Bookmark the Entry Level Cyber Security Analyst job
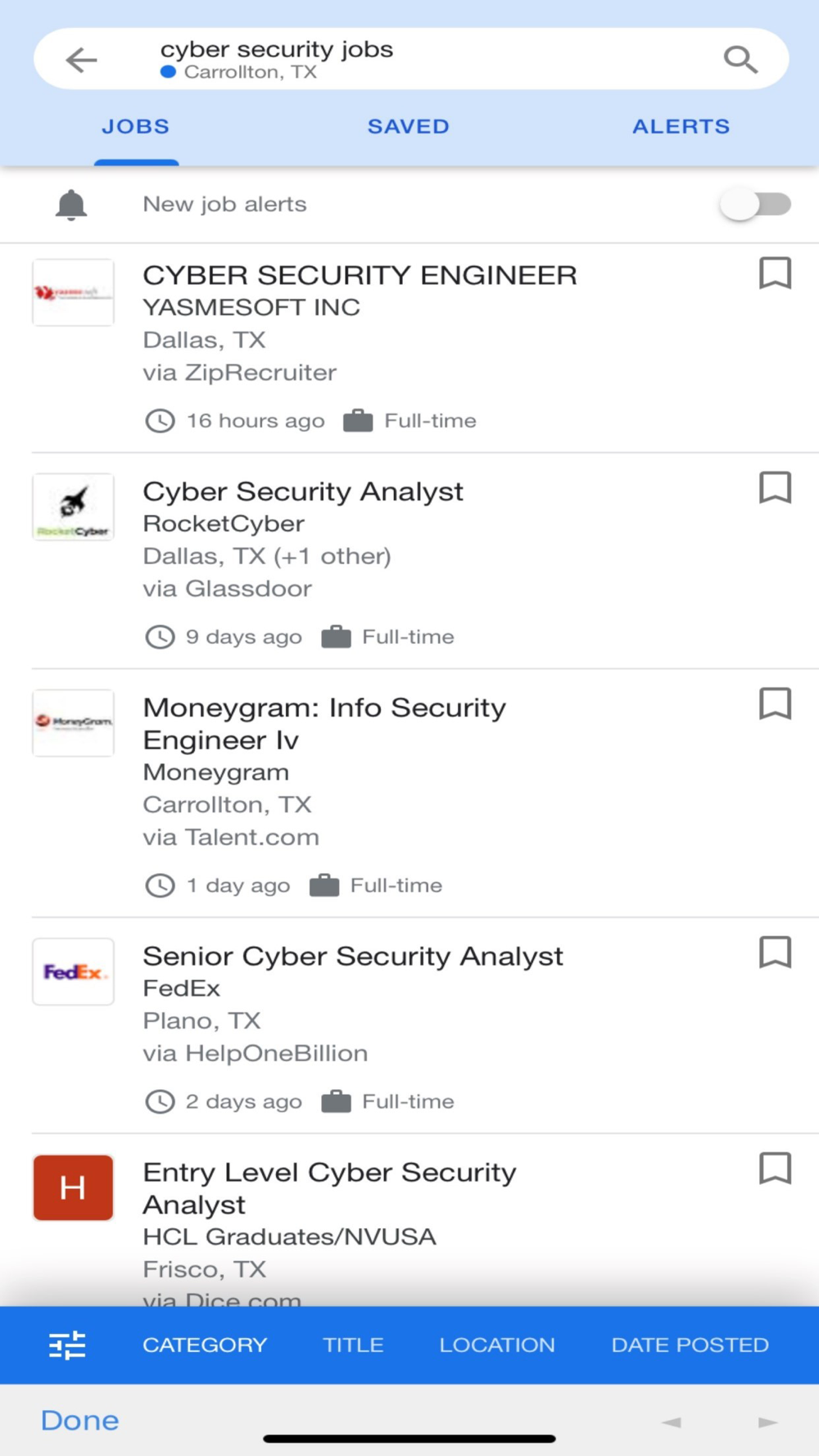Image resolution: width=819 pixels, height=1456 pixels. click(775, 1169)
